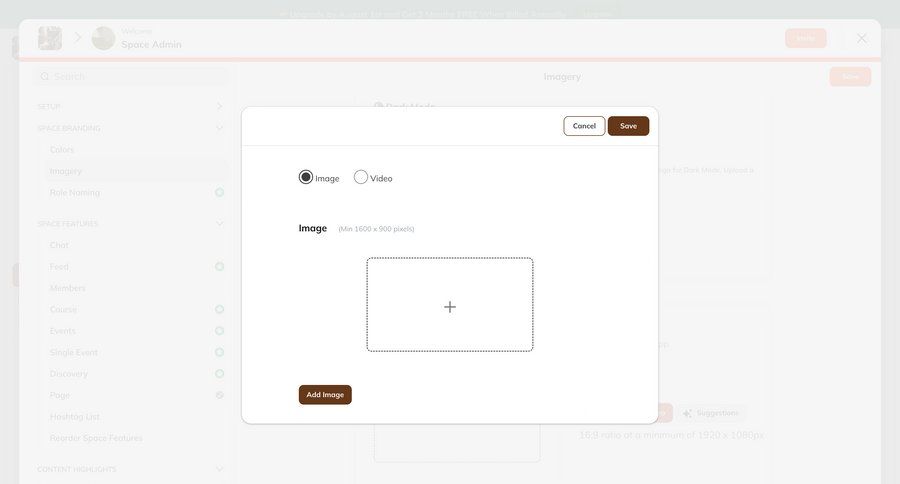The image size is (900, 484).
Task: Click the More button in the header
Action: click(805, 38)
